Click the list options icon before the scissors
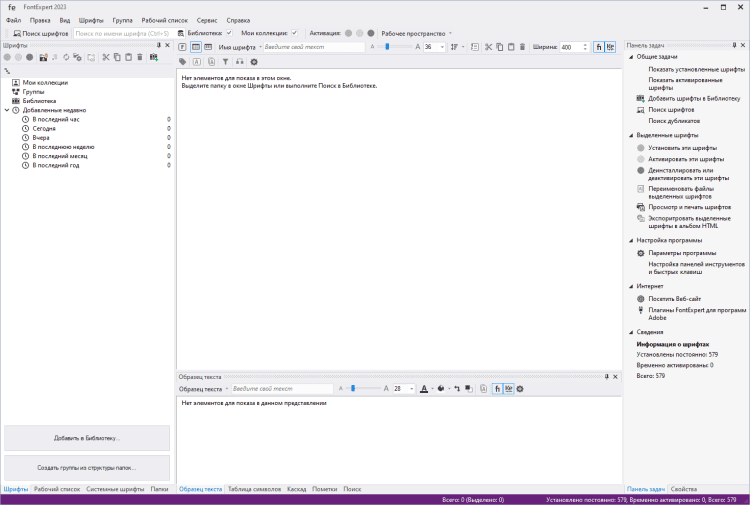Viewport: 750px width, 505px height. pos(474,47)
